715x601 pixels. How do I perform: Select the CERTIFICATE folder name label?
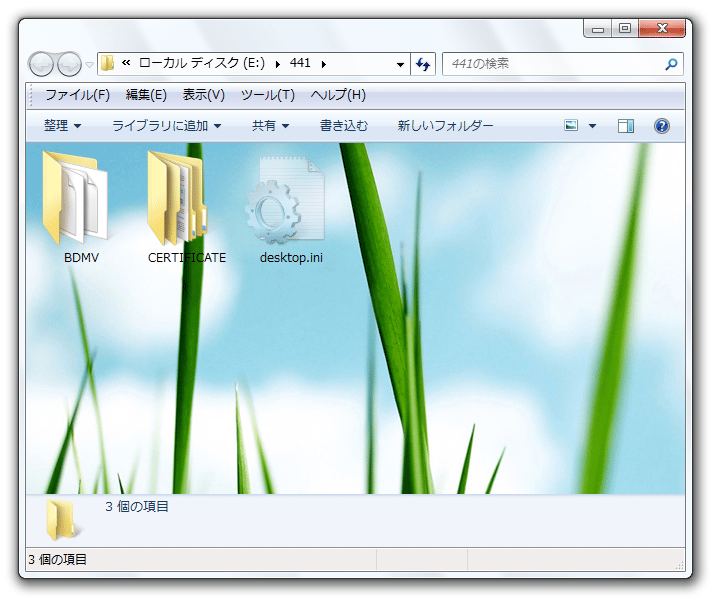click(x=187, y=258)
